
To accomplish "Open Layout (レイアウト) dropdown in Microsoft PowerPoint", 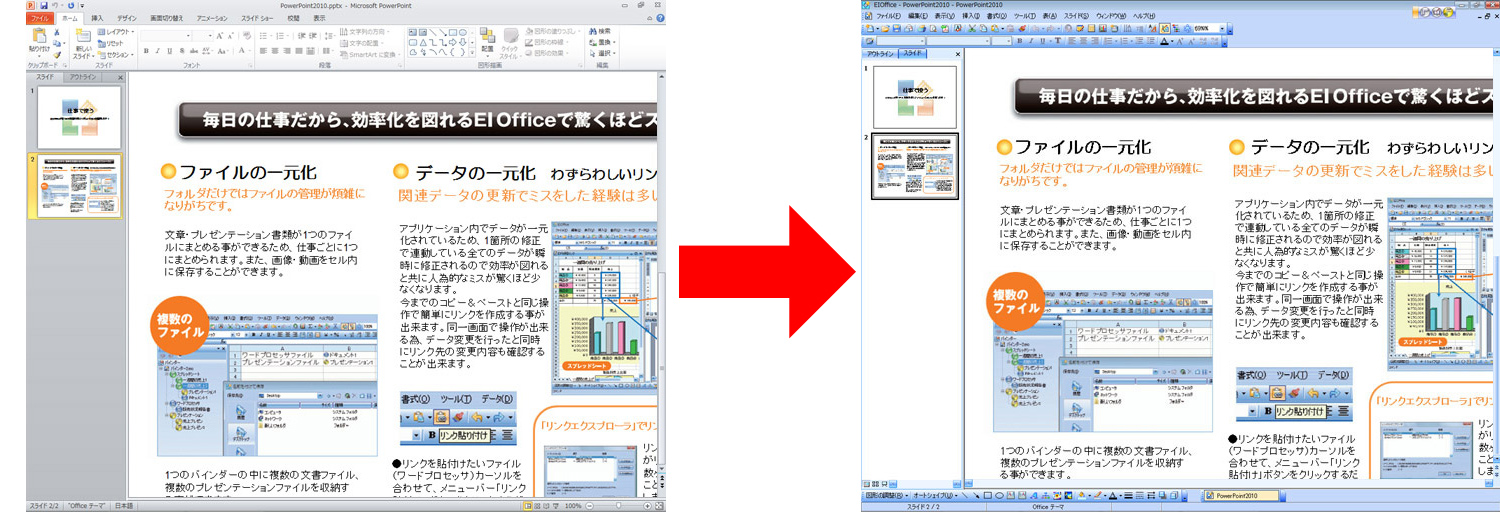I will pyautogui.click(x=115, y=32).
